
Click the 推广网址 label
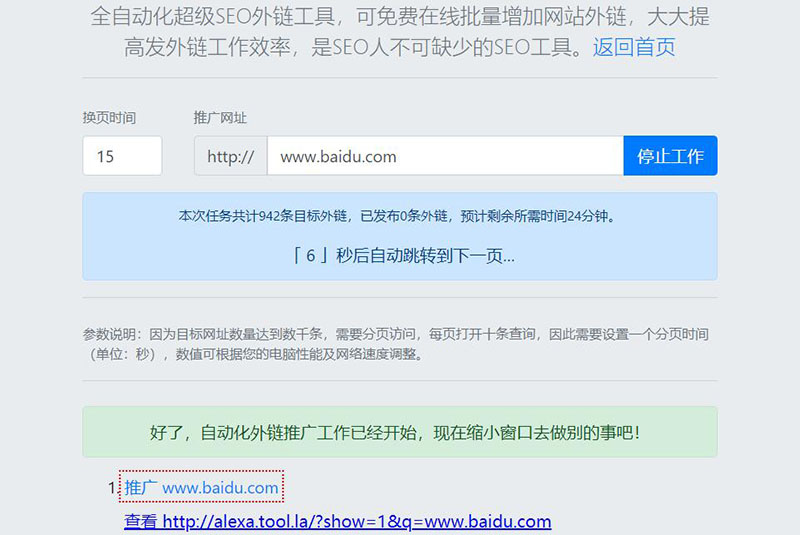coord(220,118)
